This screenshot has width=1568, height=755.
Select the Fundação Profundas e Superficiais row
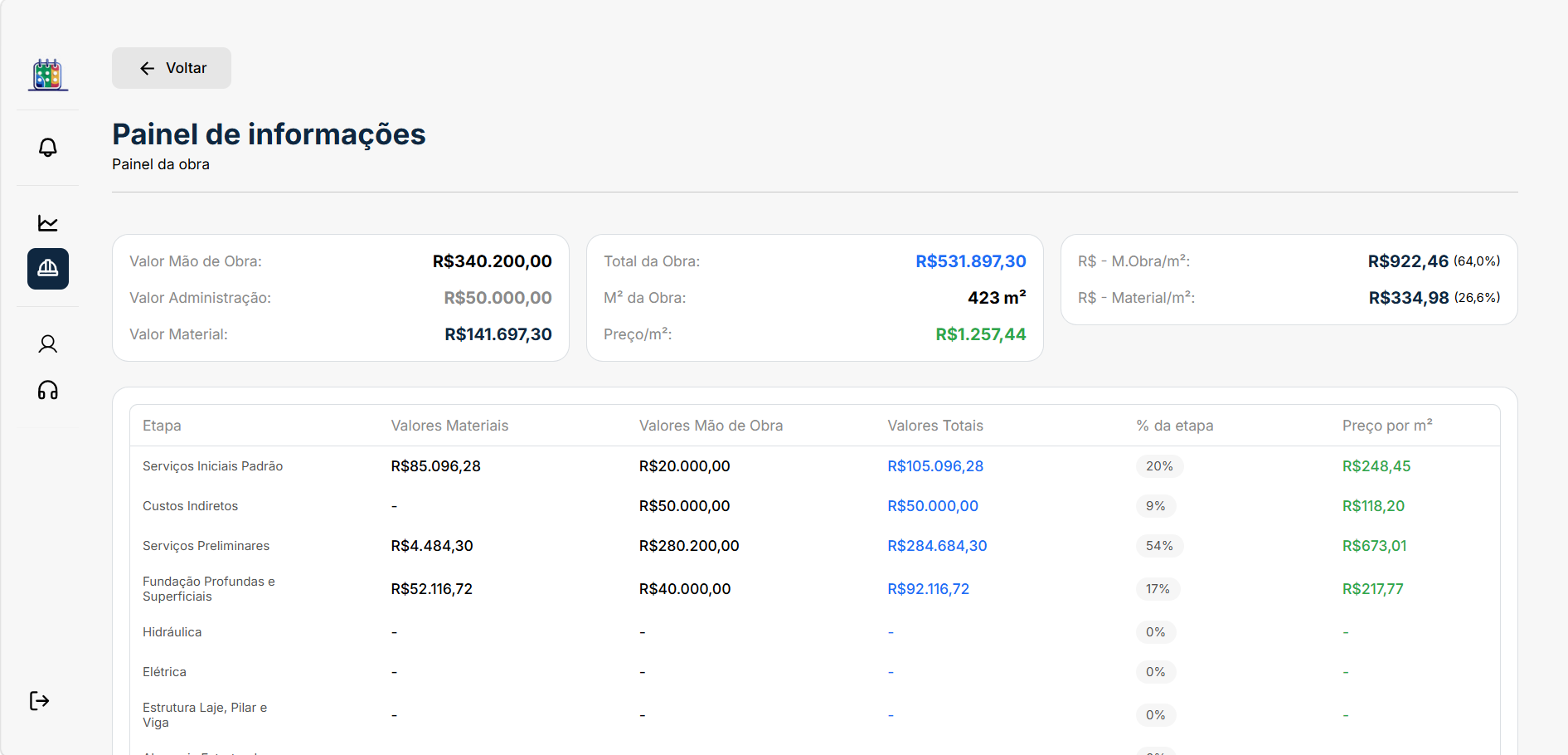pos(815,589)
